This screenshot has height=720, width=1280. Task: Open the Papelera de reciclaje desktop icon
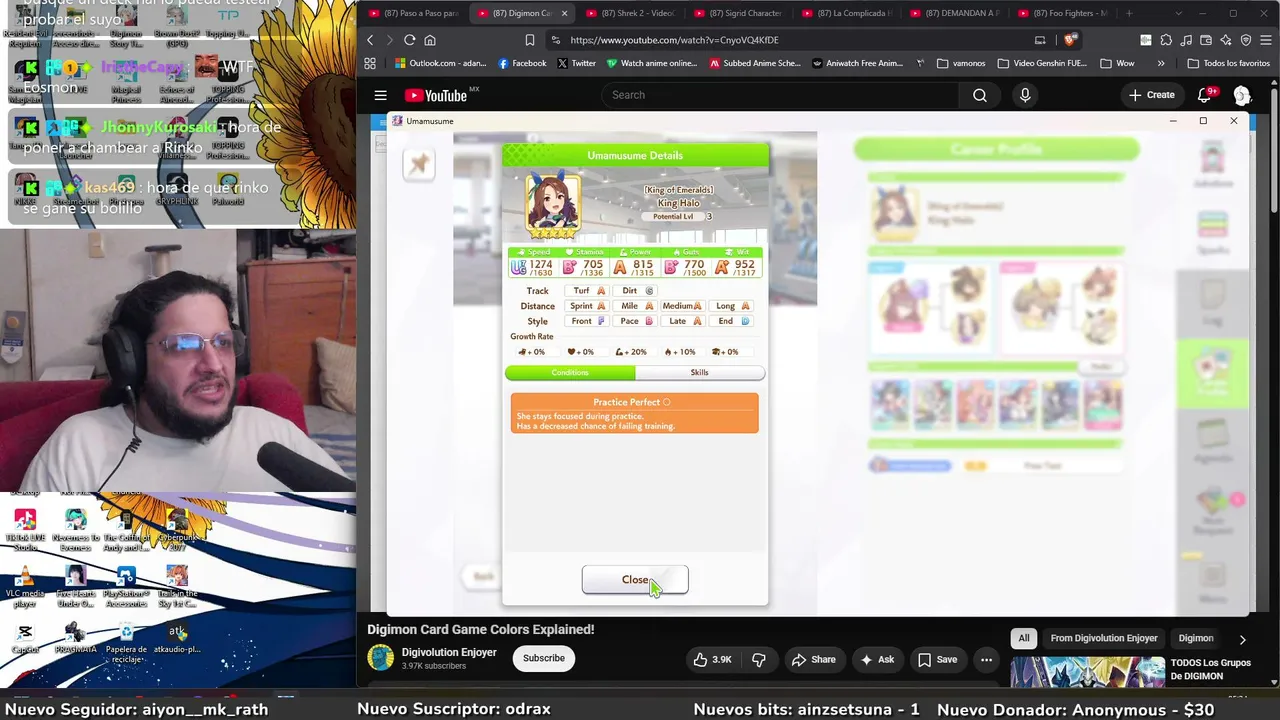click(126, 640)
